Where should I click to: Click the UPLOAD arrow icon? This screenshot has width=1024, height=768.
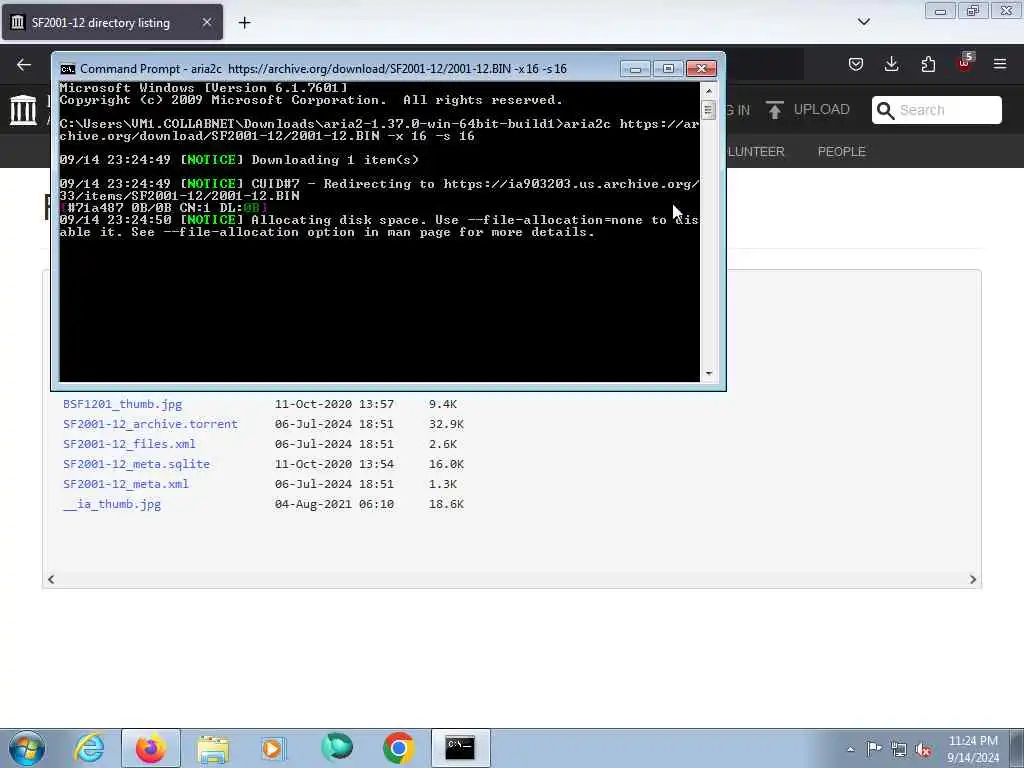click(775, 110)
